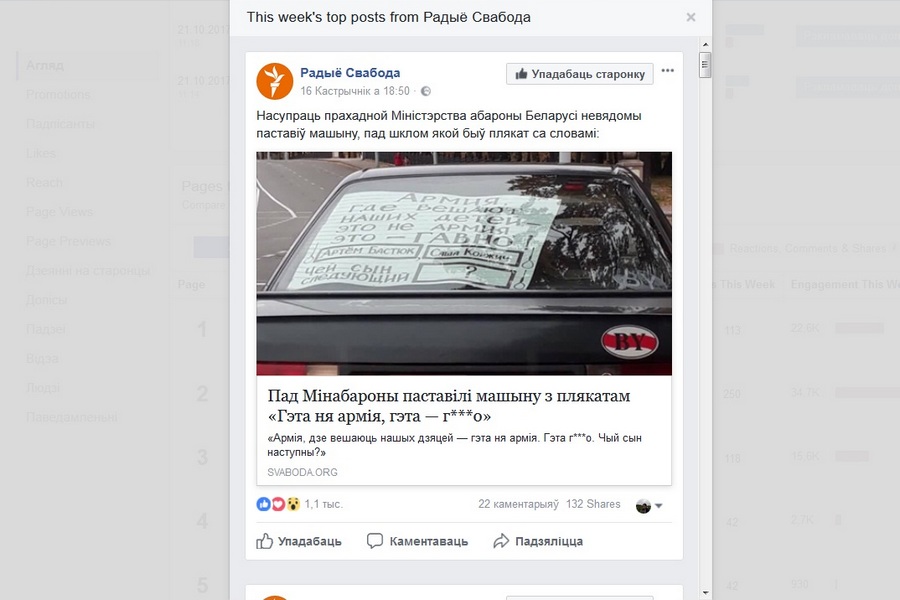900x600 pixels.
Task: Click the Радыё Свабода page avatar logo
Action: 274,81
